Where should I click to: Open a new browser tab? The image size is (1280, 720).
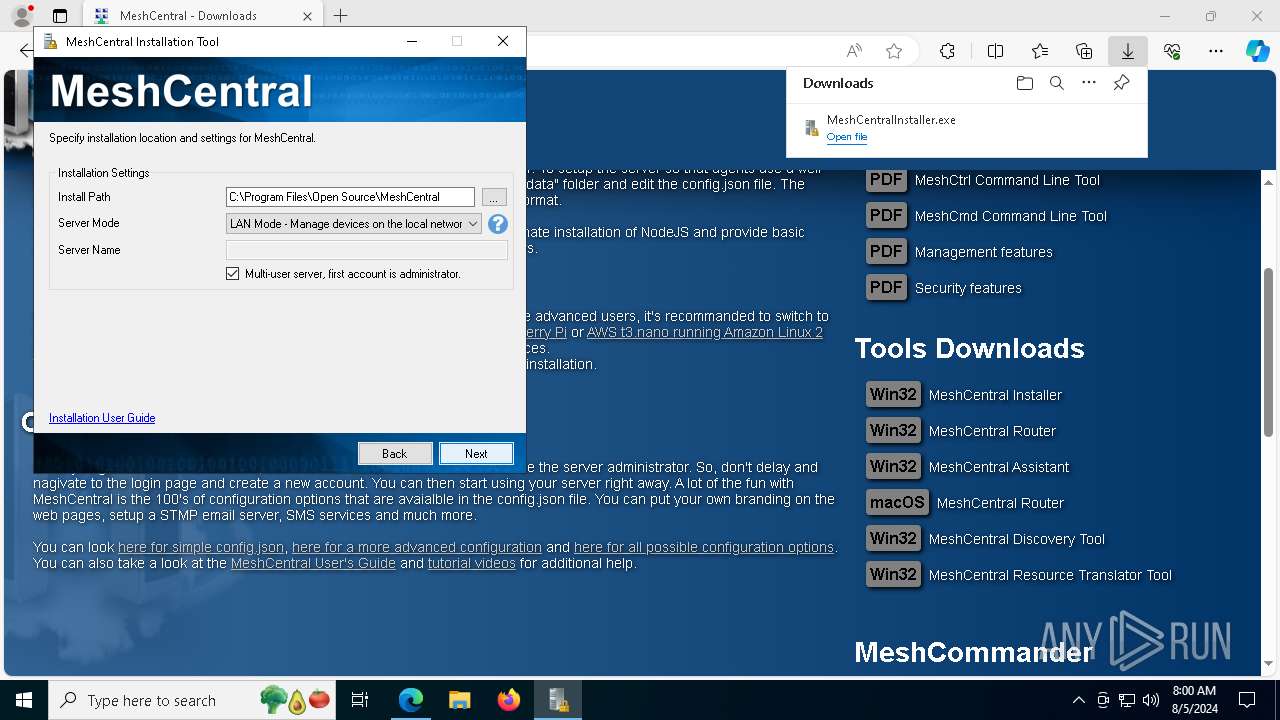(341, 15)
